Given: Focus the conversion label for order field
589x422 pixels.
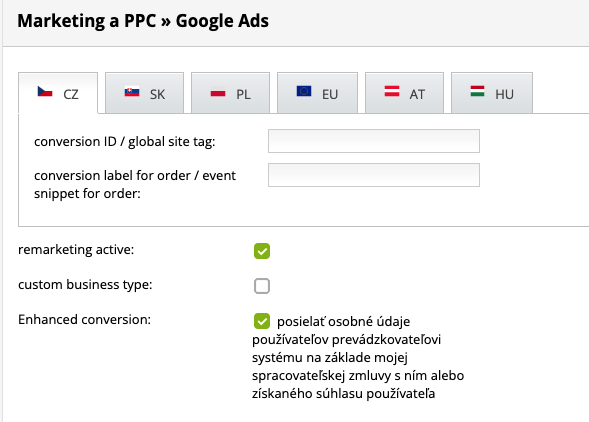Looking at the screenshot, I should [374, 175].
